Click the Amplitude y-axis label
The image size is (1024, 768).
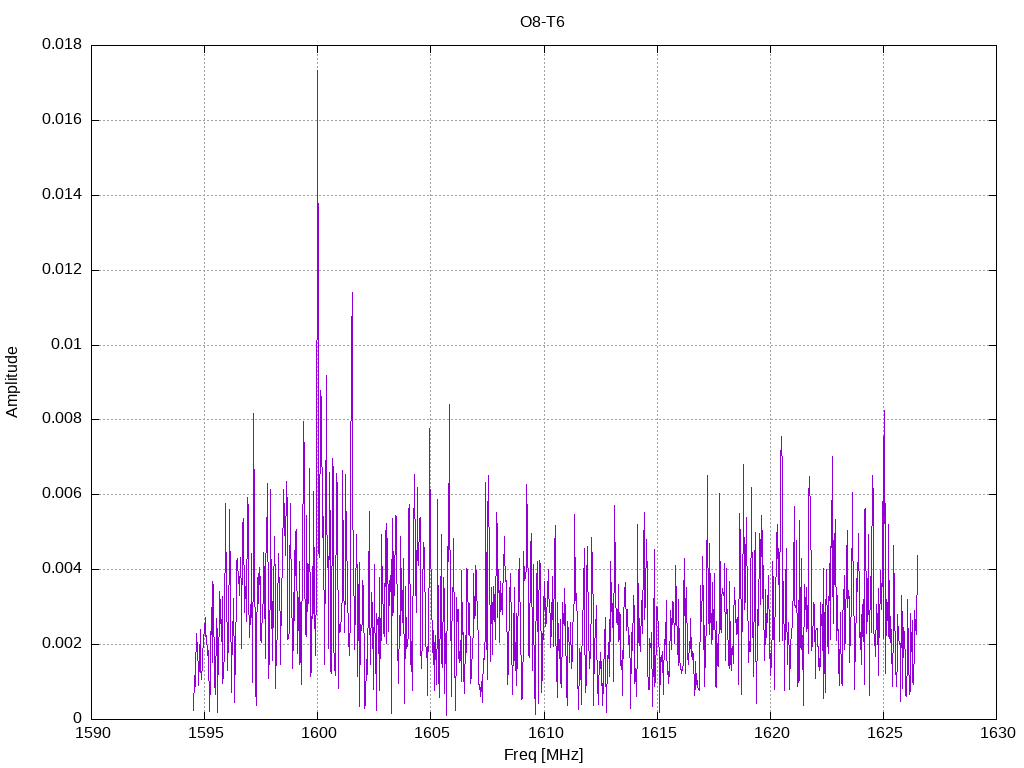pyautogui.click(x=12, y=382)
